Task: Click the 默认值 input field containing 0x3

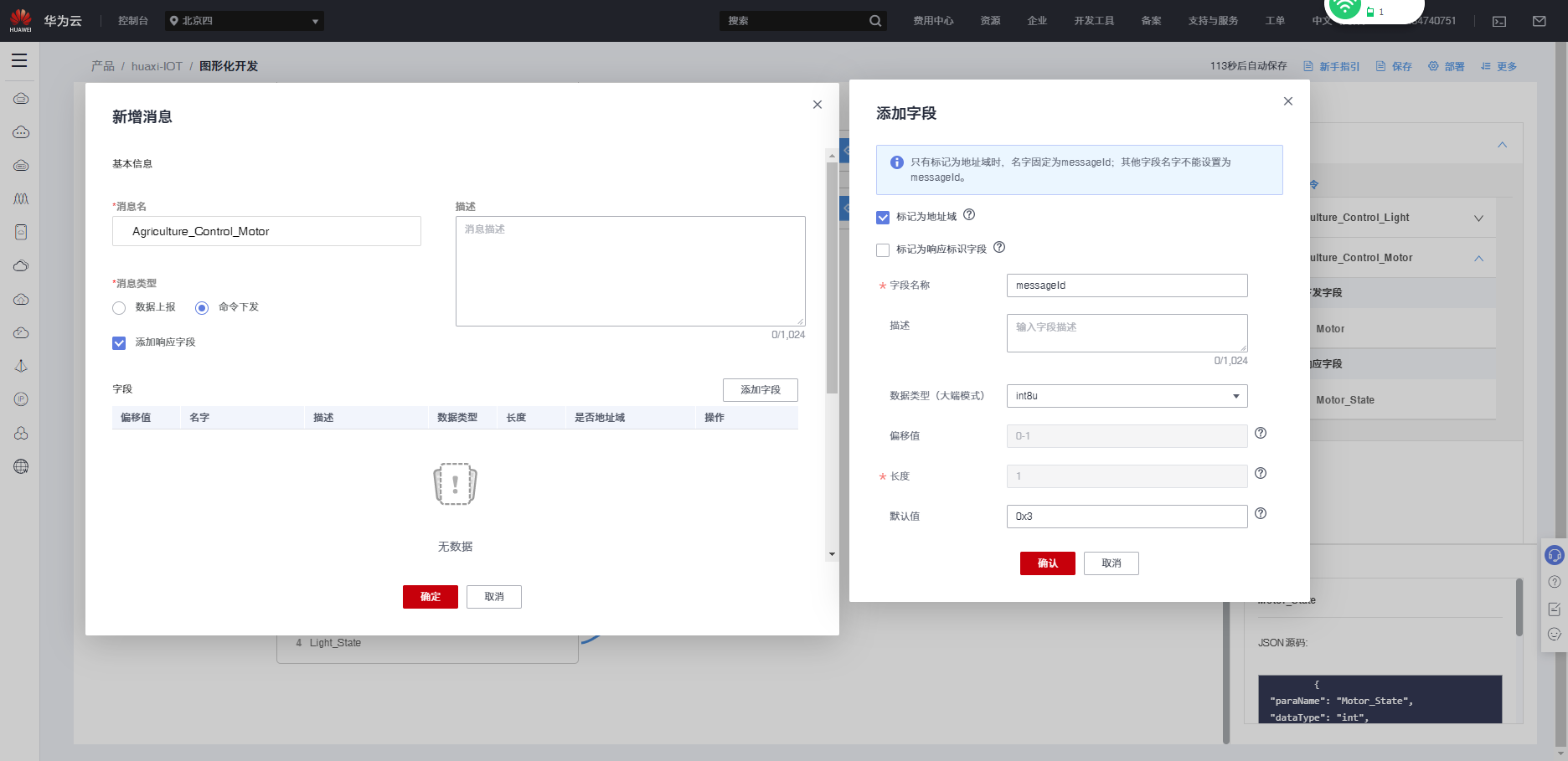Action: [x=1127, y=517]
